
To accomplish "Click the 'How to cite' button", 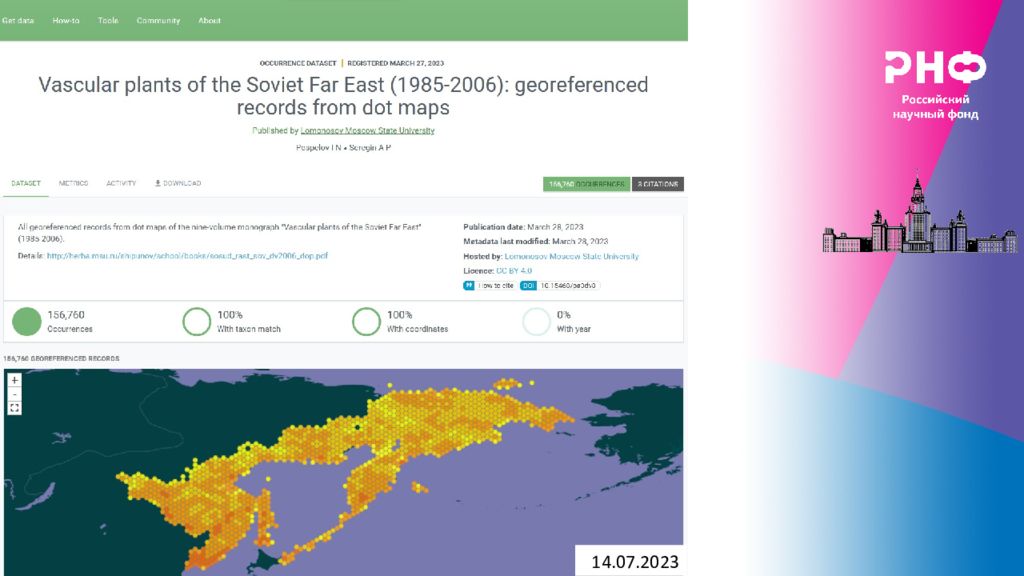I will click(488, 285).
